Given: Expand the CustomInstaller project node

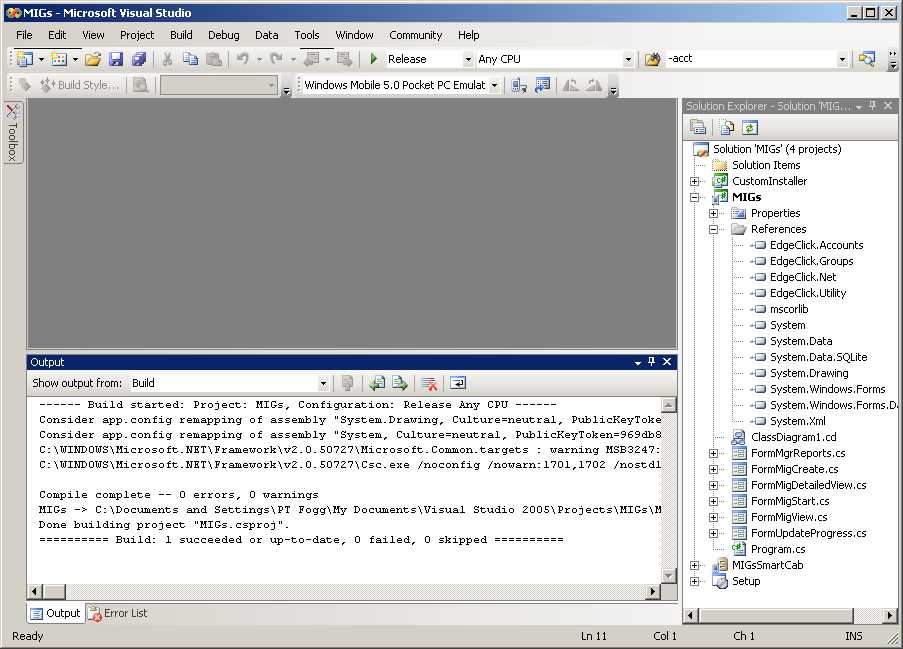Looking at the screenshot, I should click(x=695, y=181).
